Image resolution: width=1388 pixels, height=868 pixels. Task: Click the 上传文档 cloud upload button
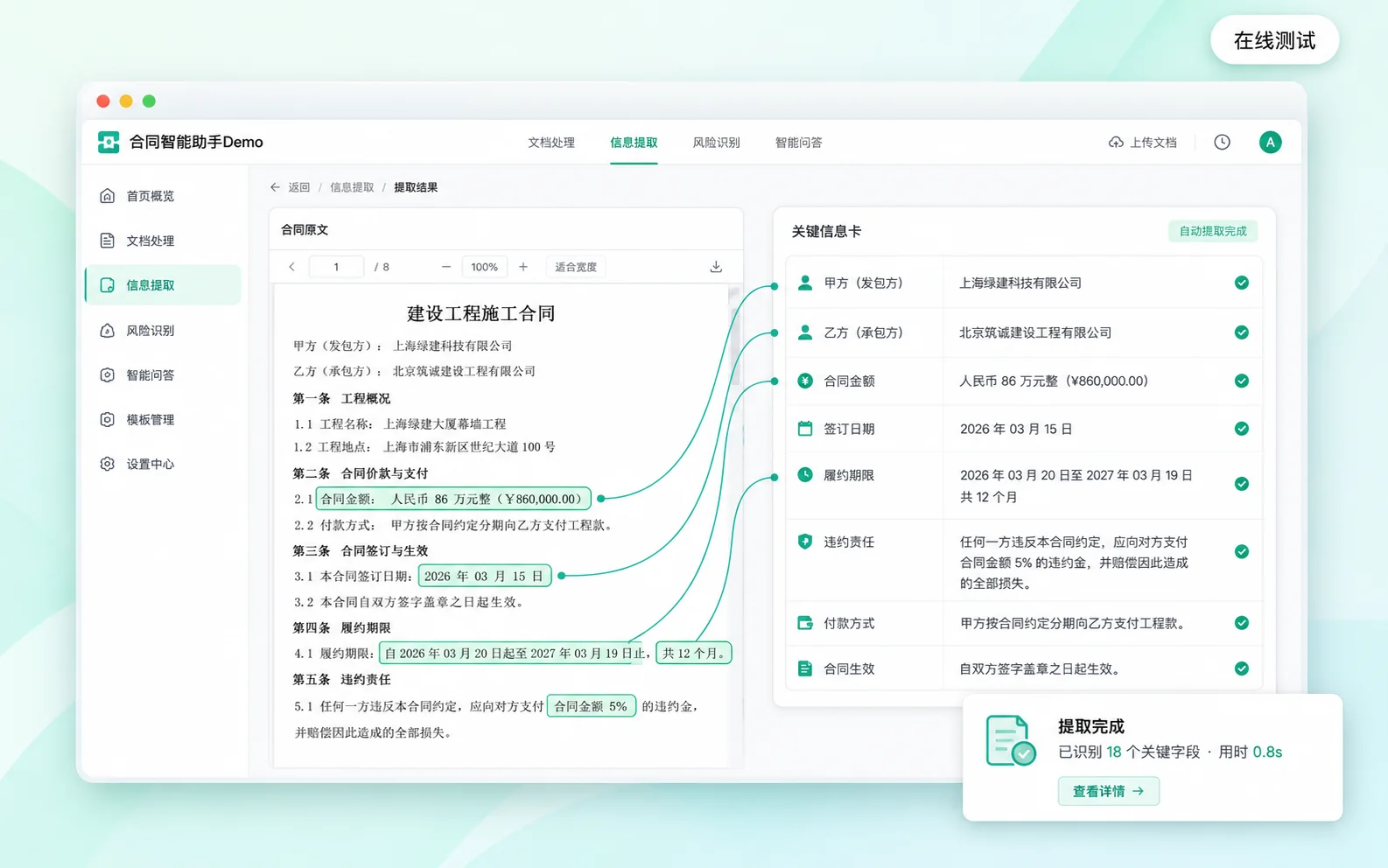point(1142,142)
